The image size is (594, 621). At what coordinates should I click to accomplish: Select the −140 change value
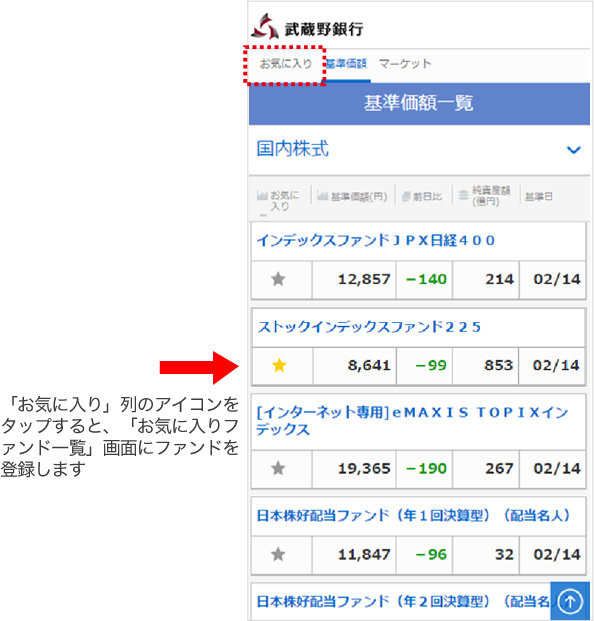[x=424, y=280]
